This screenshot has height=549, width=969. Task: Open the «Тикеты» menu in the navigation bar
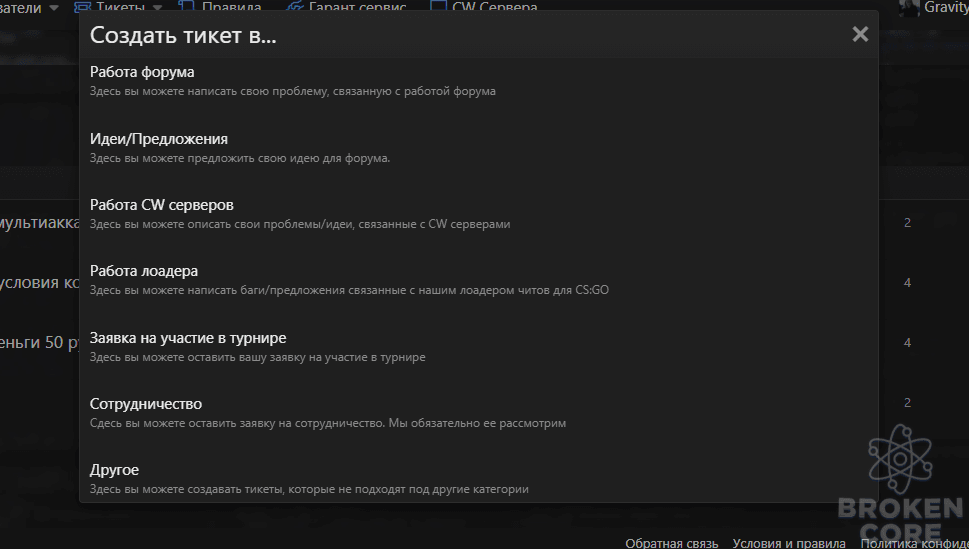coord(121,7)
